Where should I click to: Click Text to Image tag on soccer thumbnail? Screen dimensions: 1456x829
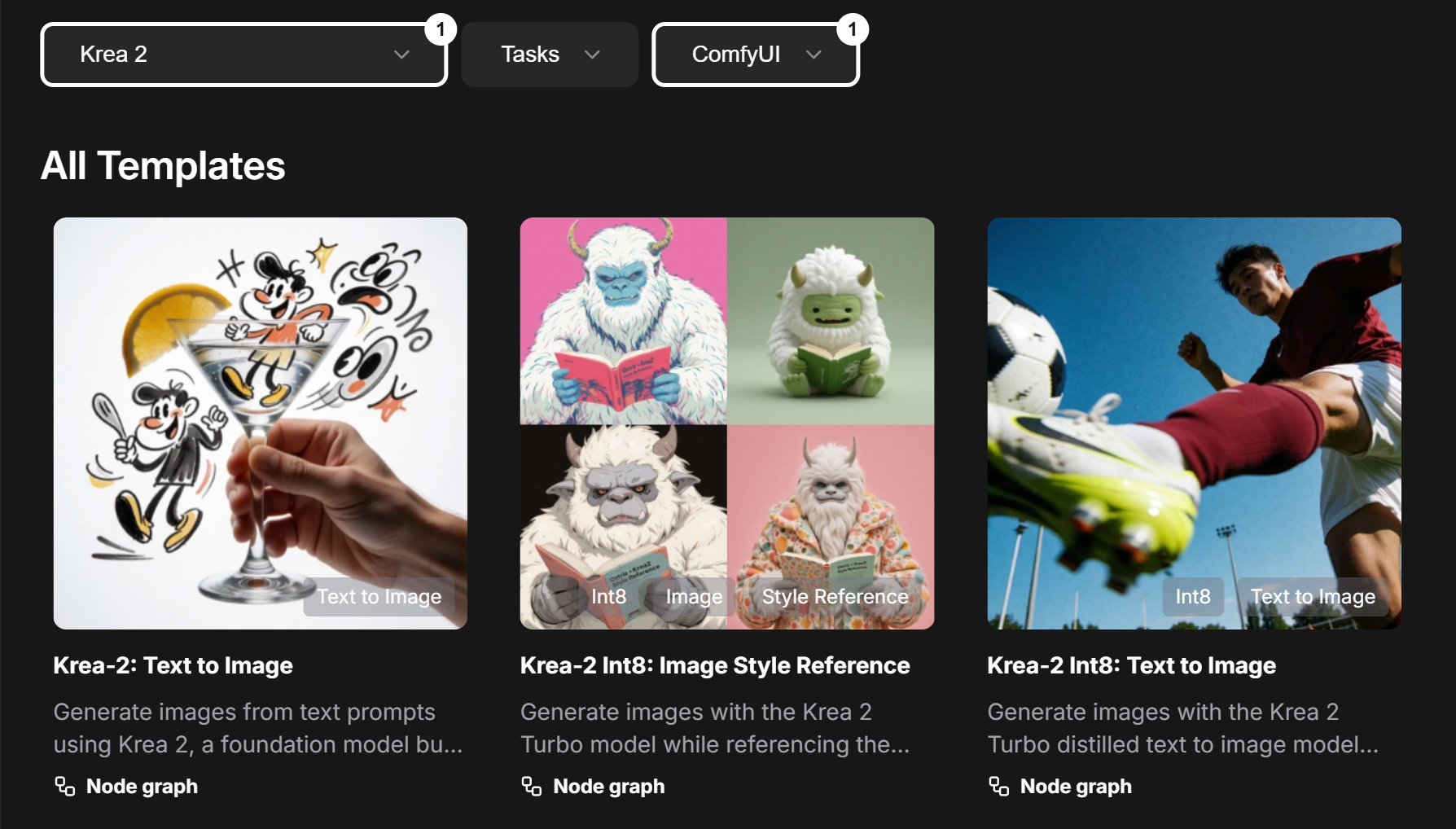1313,597
